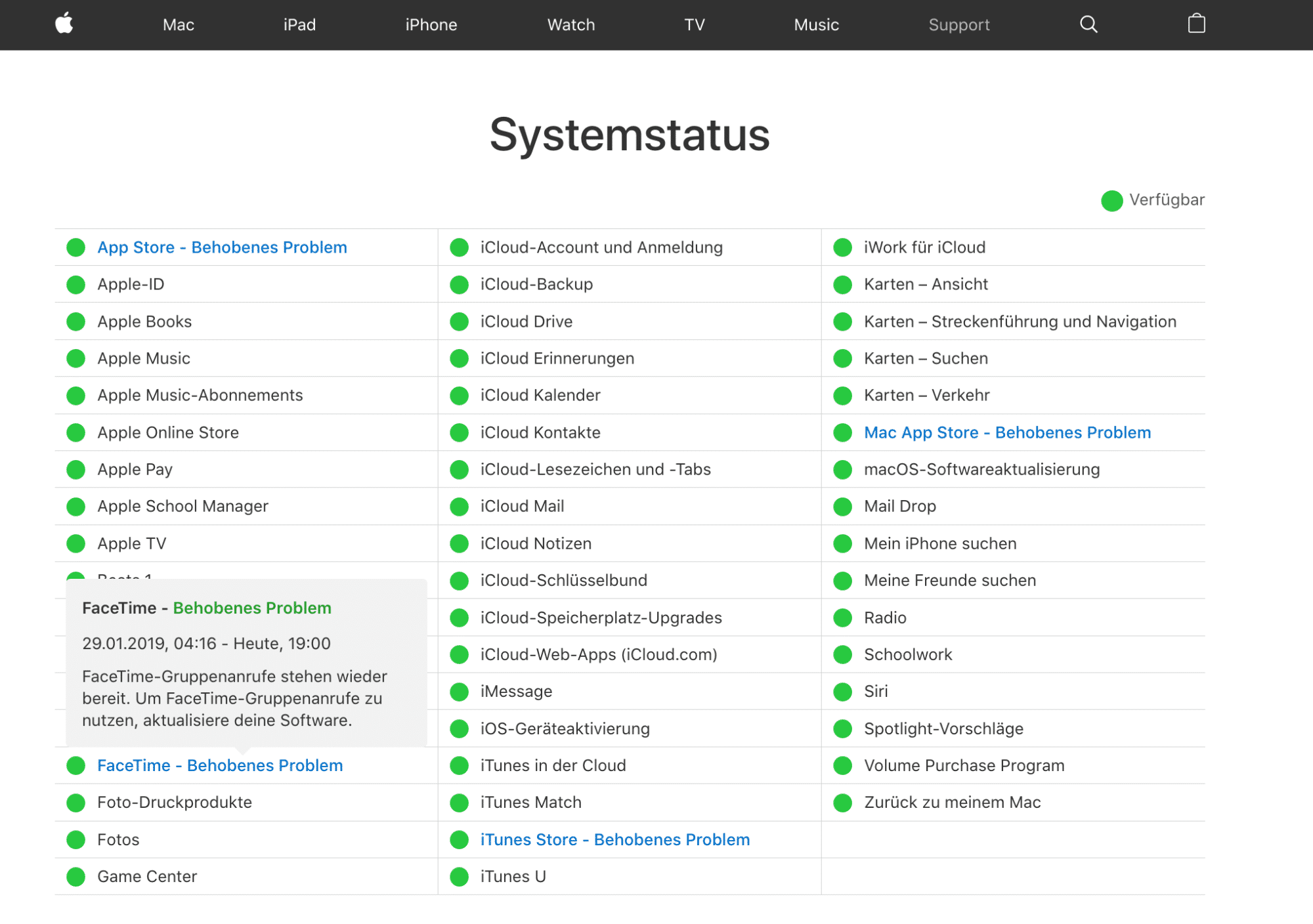Click the green dot beside iCloud Drive

(x=459, y=322)
